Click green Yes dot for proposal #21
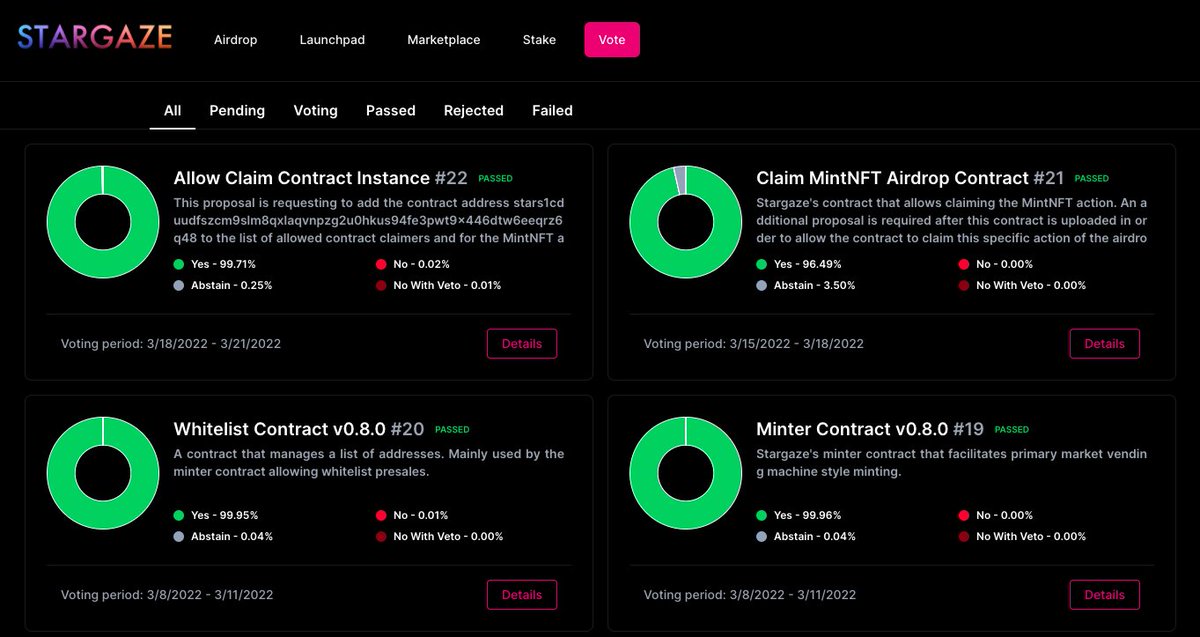Screen dimensions: 1200x637 [762, 264]
